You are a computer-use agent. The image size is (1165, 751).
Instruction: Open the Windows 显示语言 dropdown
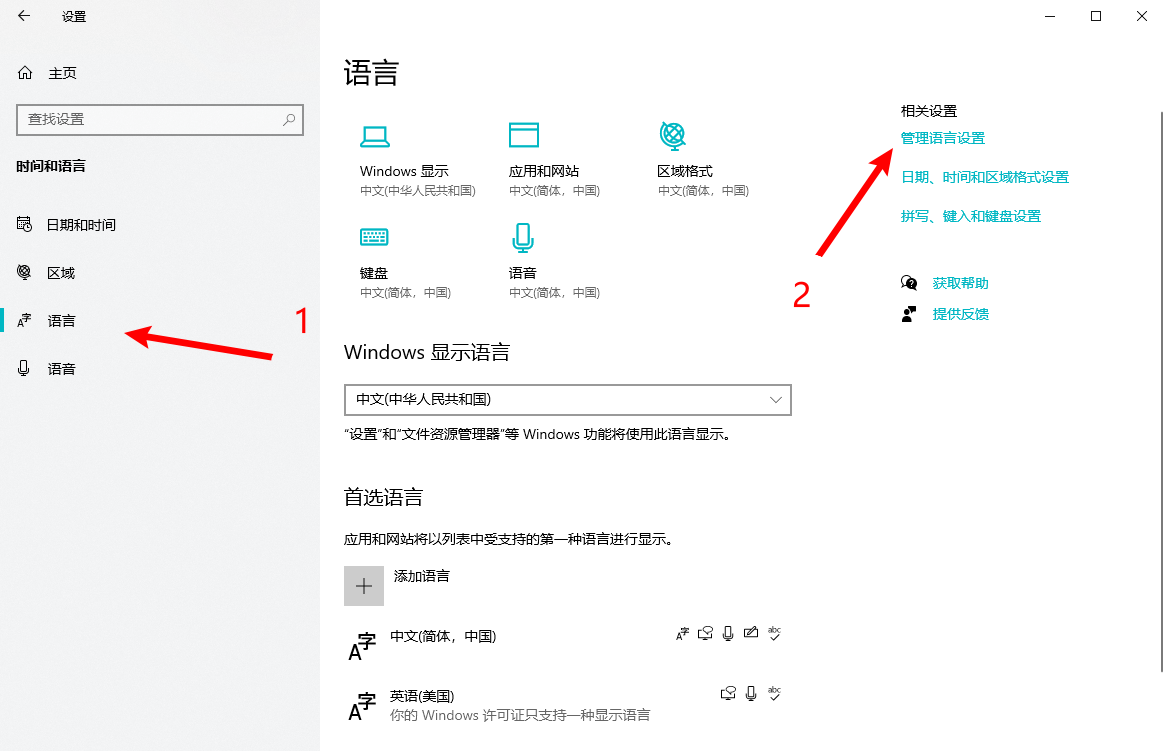click(567, 400)
